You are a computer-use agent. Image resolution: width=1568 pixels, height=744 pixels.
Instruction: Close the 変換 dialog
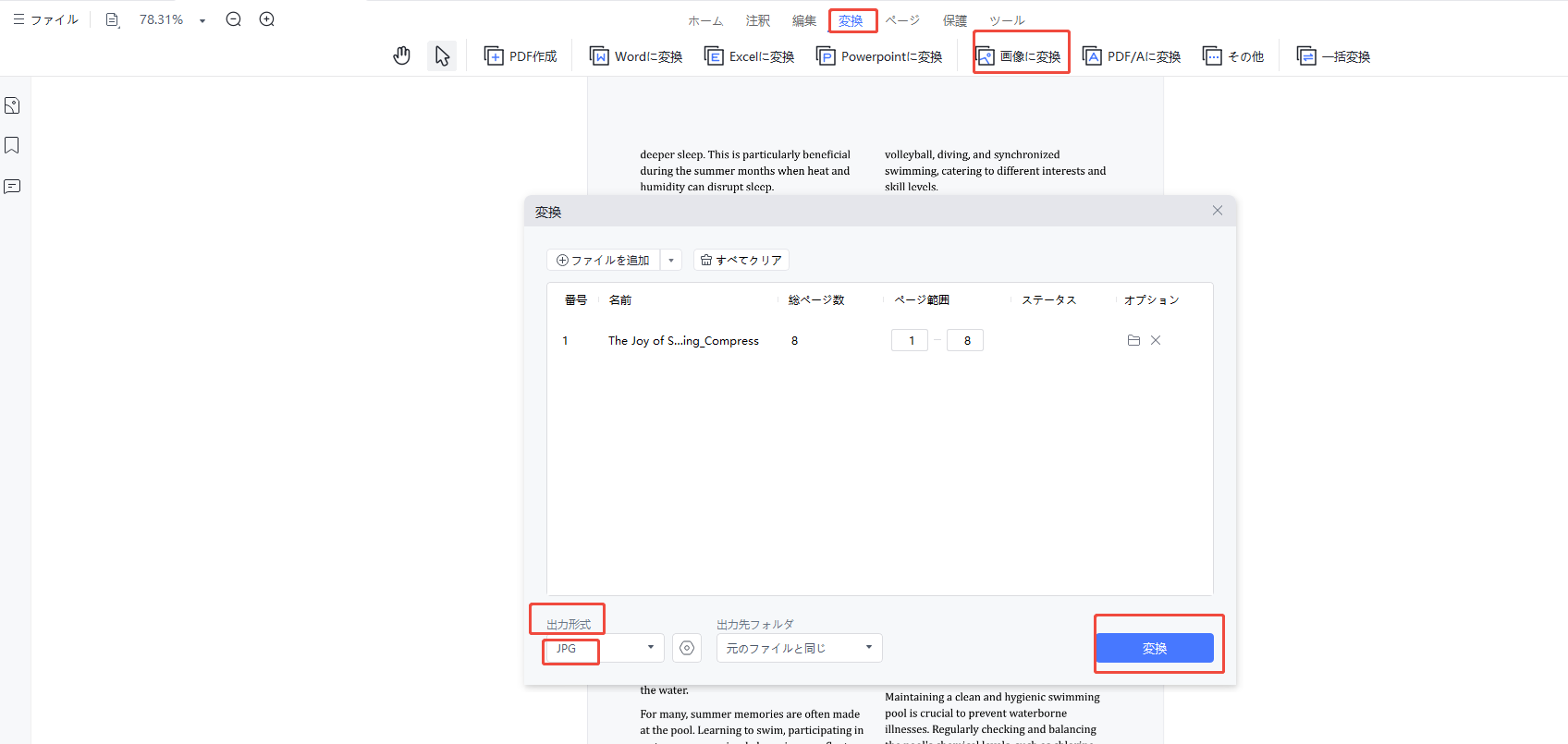click(1218, 211)
